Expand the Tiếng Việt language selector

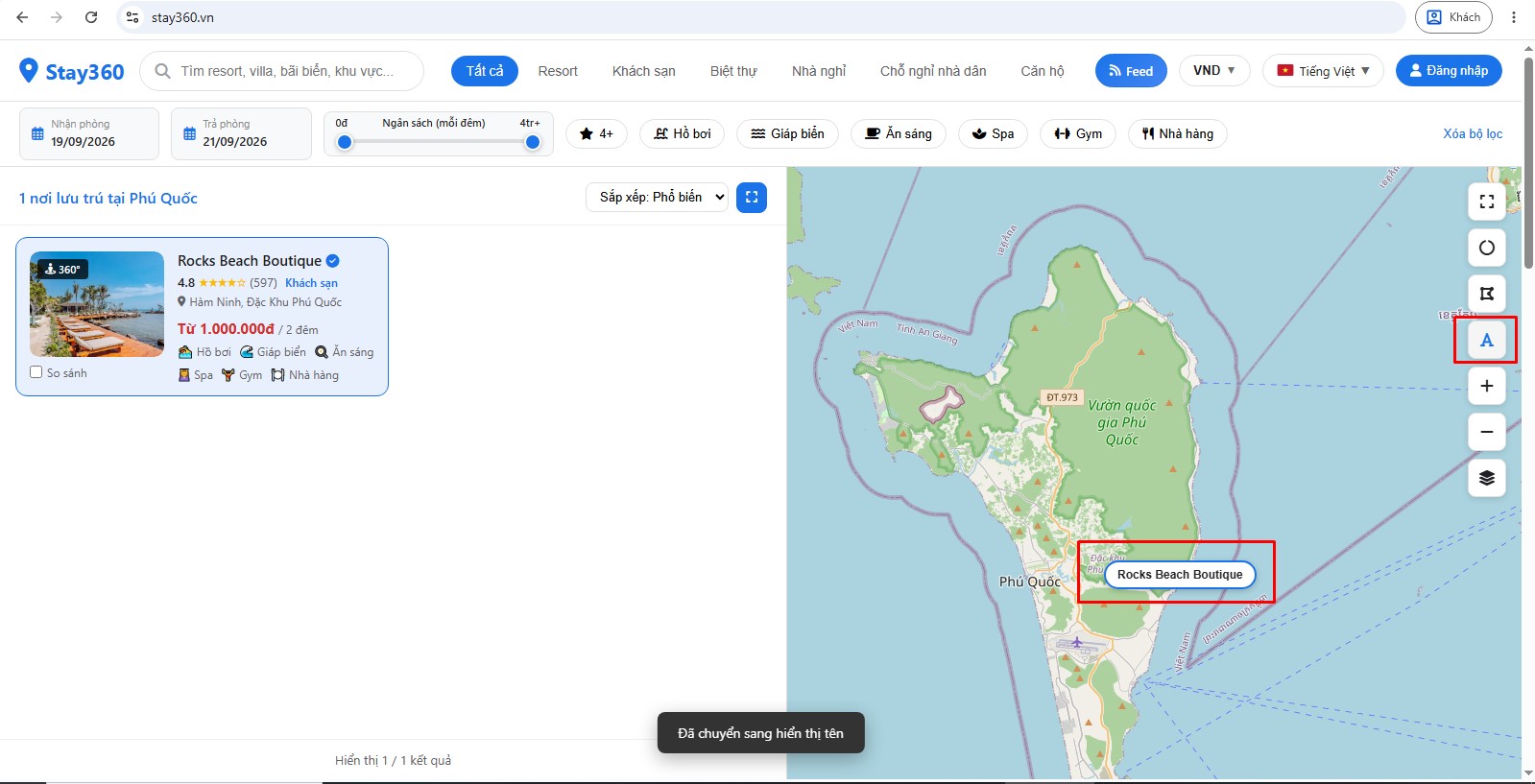(1323, 71)
